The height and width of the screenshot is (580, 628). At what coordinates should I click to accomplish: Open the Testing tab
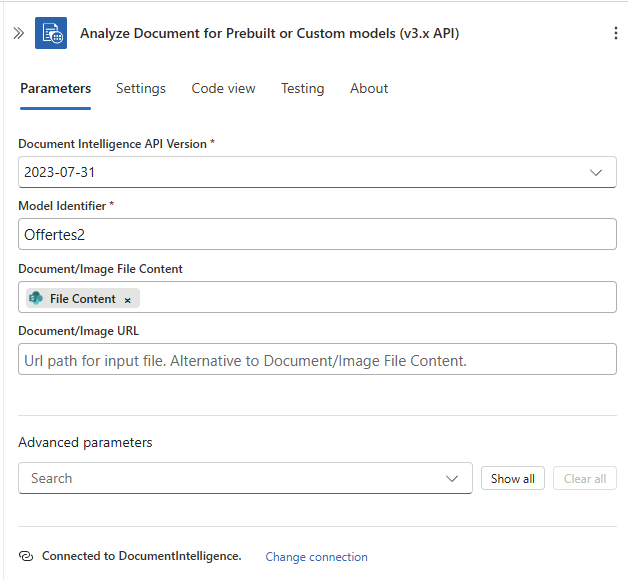302,88
